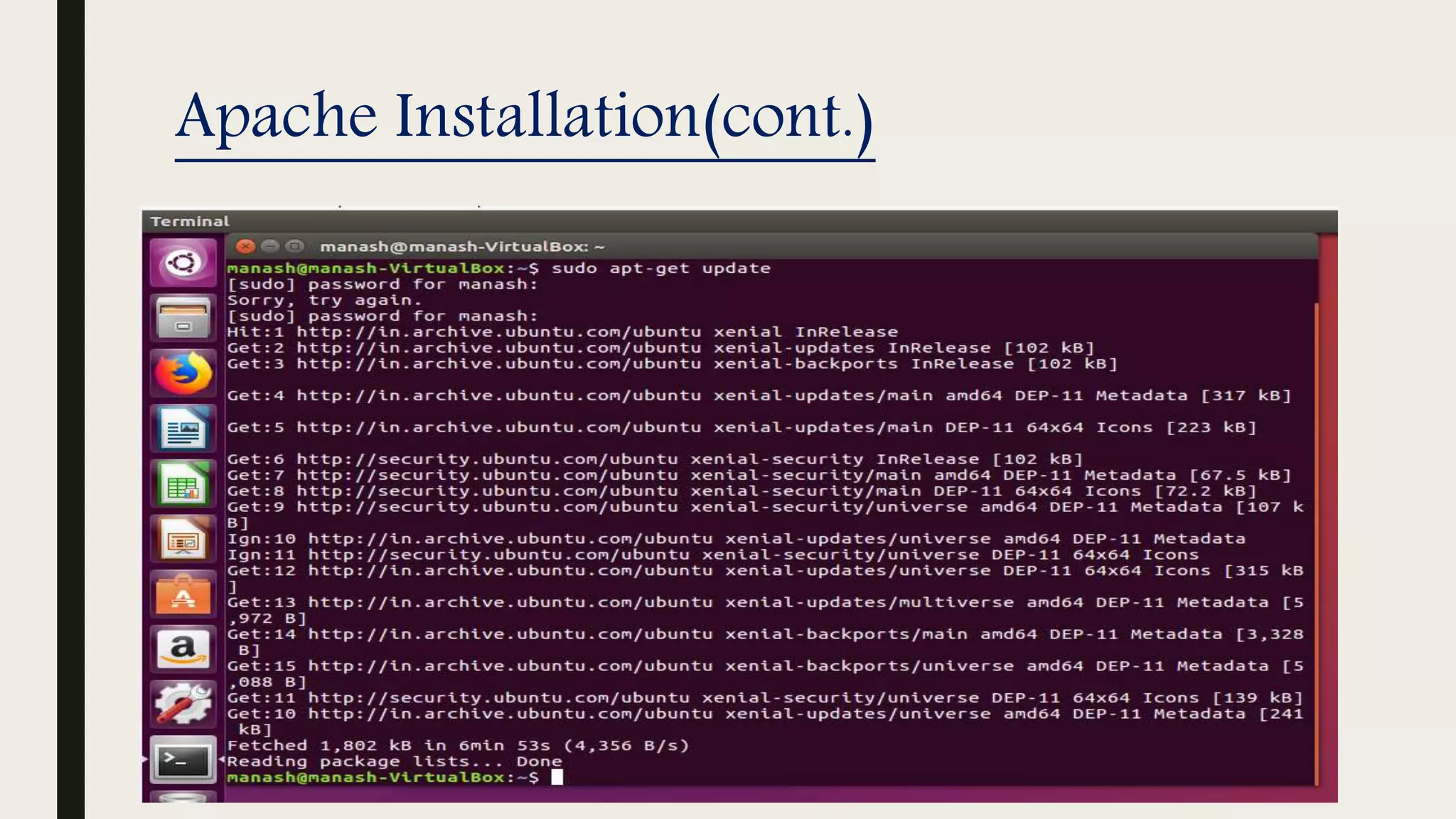1456x819 pixels.
Task: Open LibreOffice Impress presentation icon
Action: (x=183, y=540)
